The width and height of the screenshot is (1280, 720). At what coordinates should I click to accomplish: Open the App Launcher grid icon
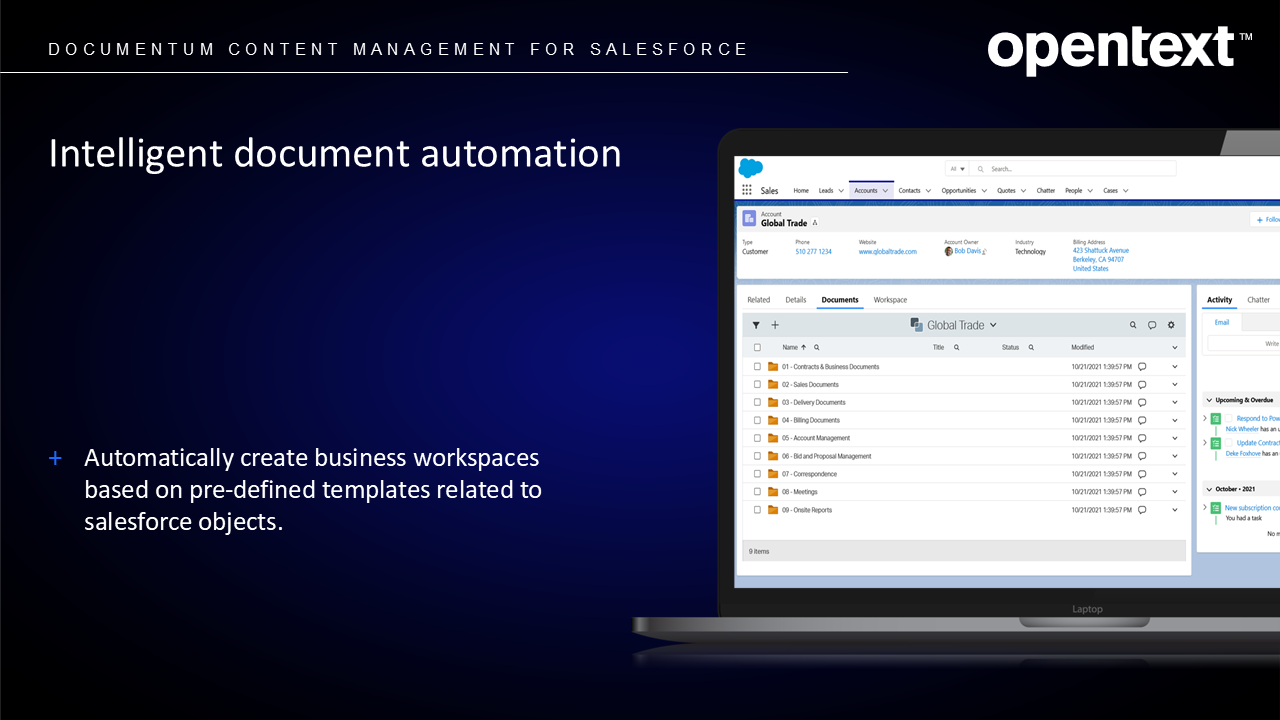[x=747, y=190]
